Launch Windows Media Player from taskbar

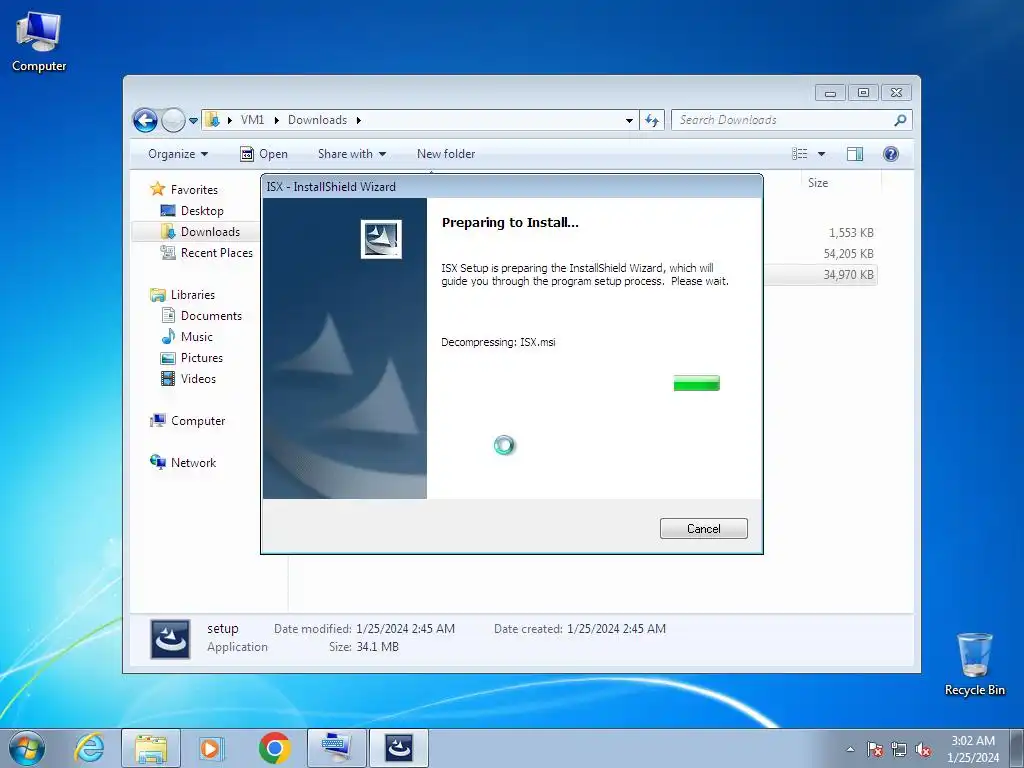[x=212, y=748]
